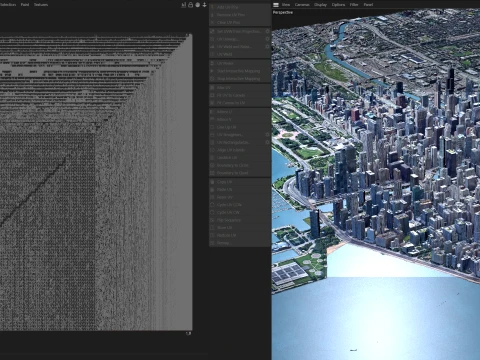Open the UV editor Paint menu
This screenshot has height=360, width=480.
pyautogui.click(x=25, y=5)
